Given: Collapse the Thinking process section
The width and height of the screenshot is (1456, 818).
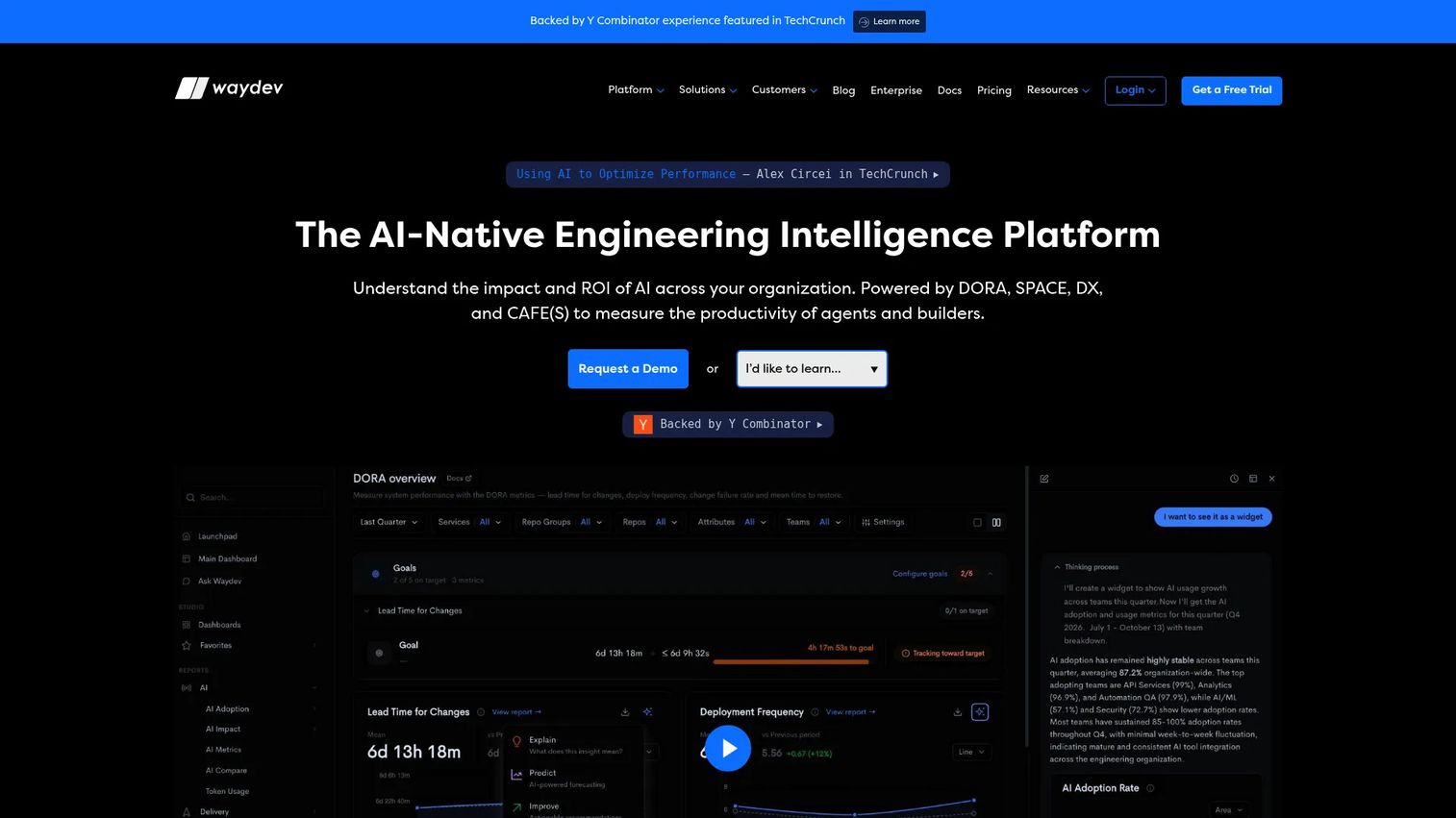Looking at the screenshot, I should point(1087,567).
